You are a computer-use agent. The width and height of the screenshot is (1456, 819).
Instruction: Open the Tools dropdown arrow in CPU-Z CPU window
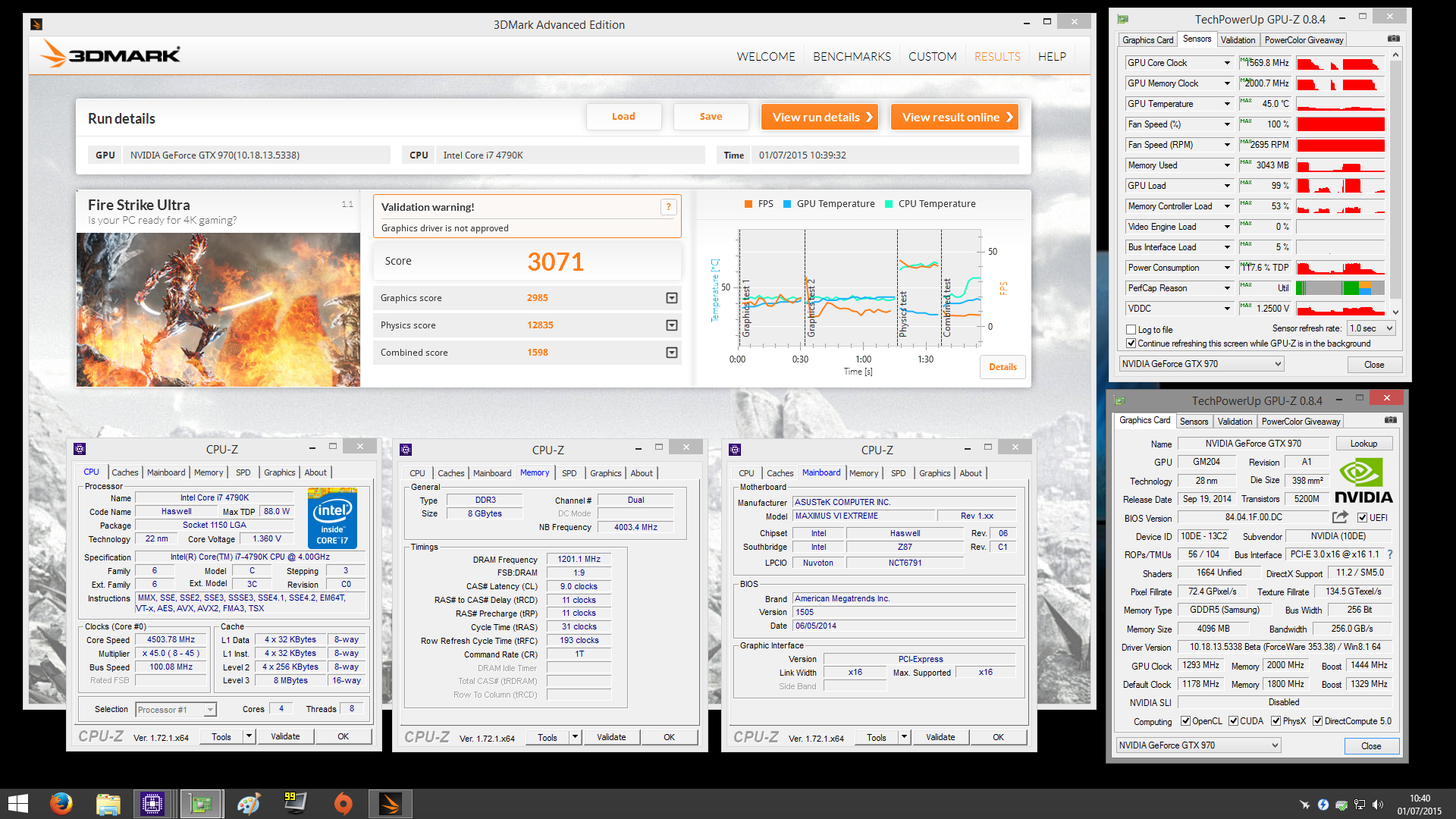pyautogui.click(x=249, y=736)
